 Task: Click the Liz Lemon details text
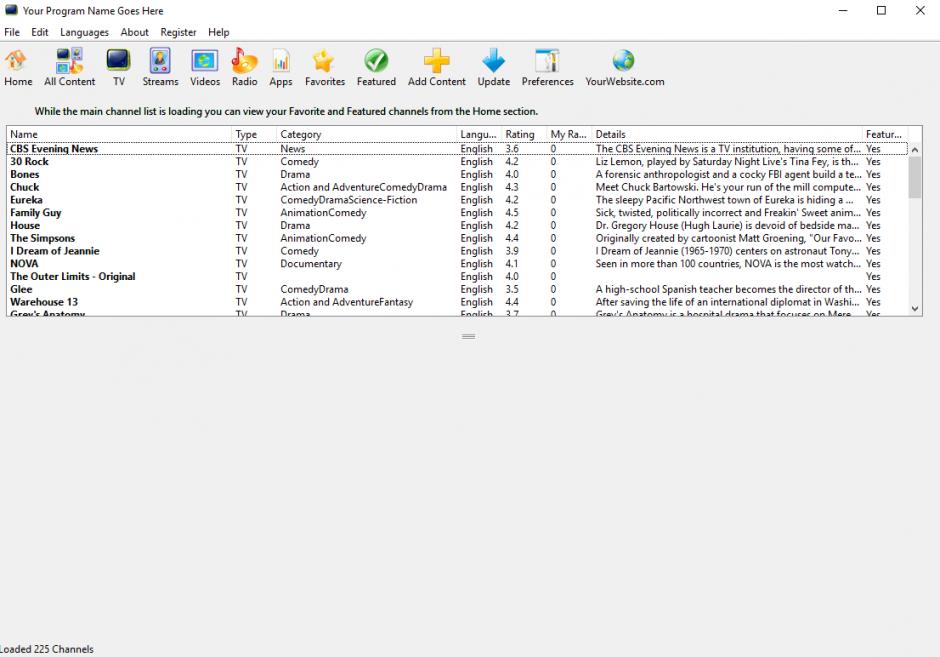click(x=727, y=161)
